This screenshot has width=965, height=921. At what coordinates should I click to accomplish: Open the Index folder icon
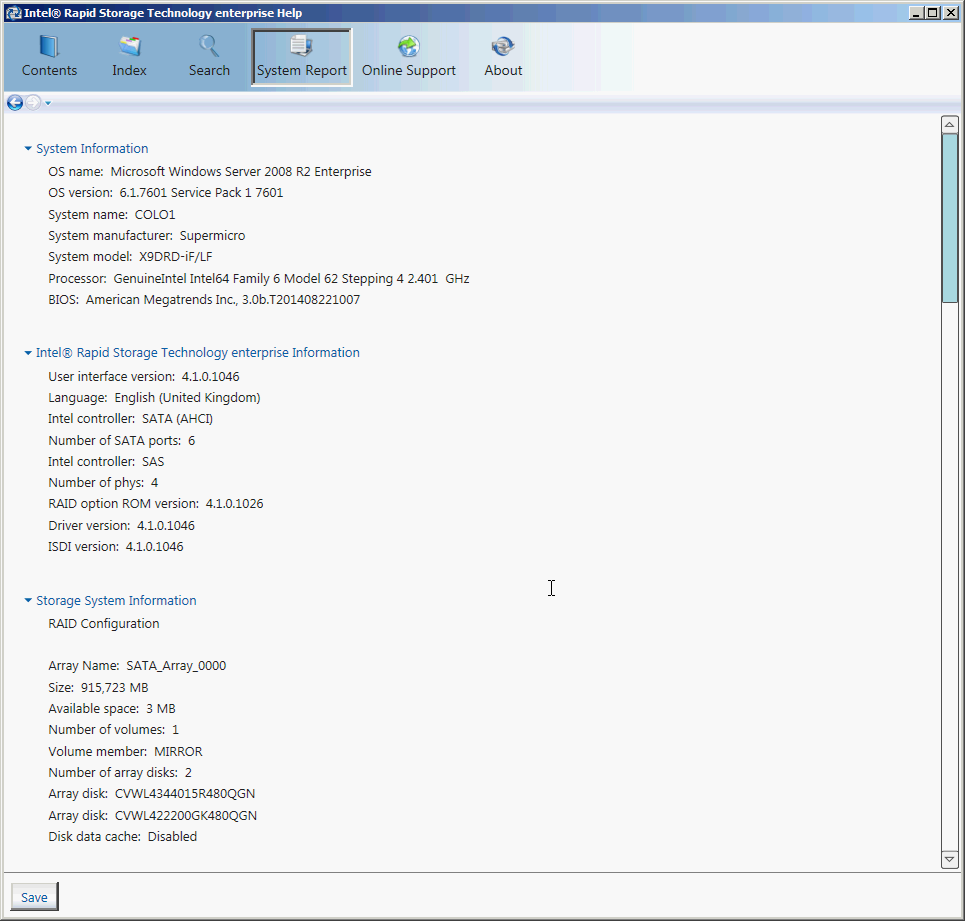[x=130, y=46]
